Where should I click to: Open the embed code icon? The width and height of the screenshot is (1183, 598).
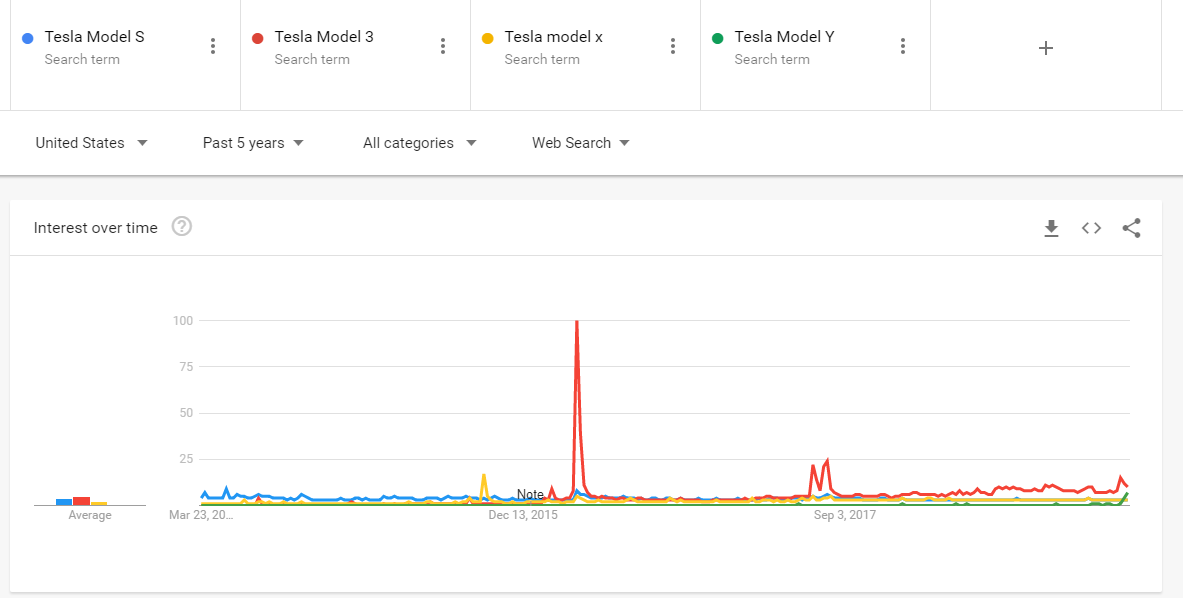(1091, 228)
